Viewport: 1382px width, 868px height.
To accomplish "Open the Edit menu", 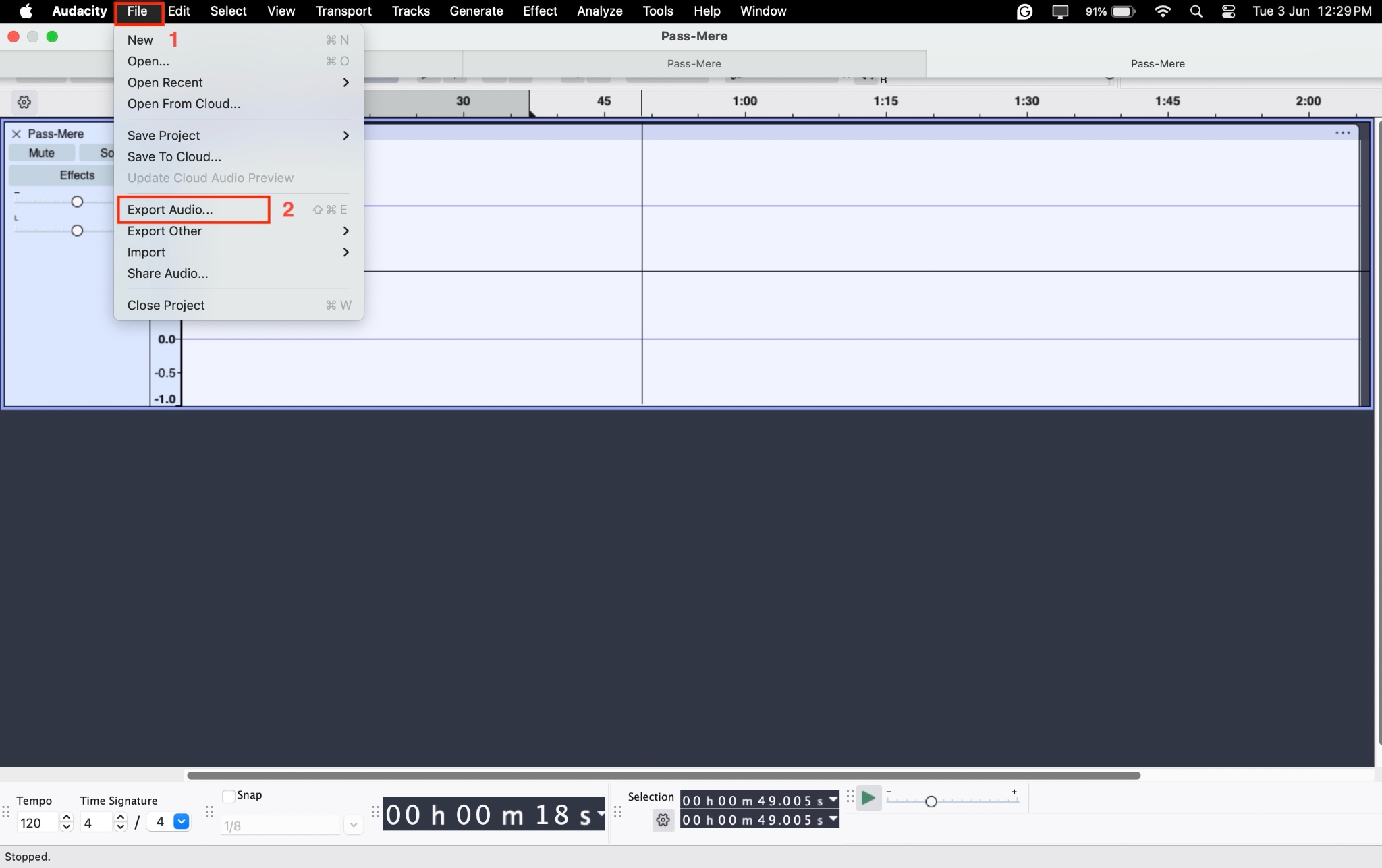I will [x=179, y=11].
